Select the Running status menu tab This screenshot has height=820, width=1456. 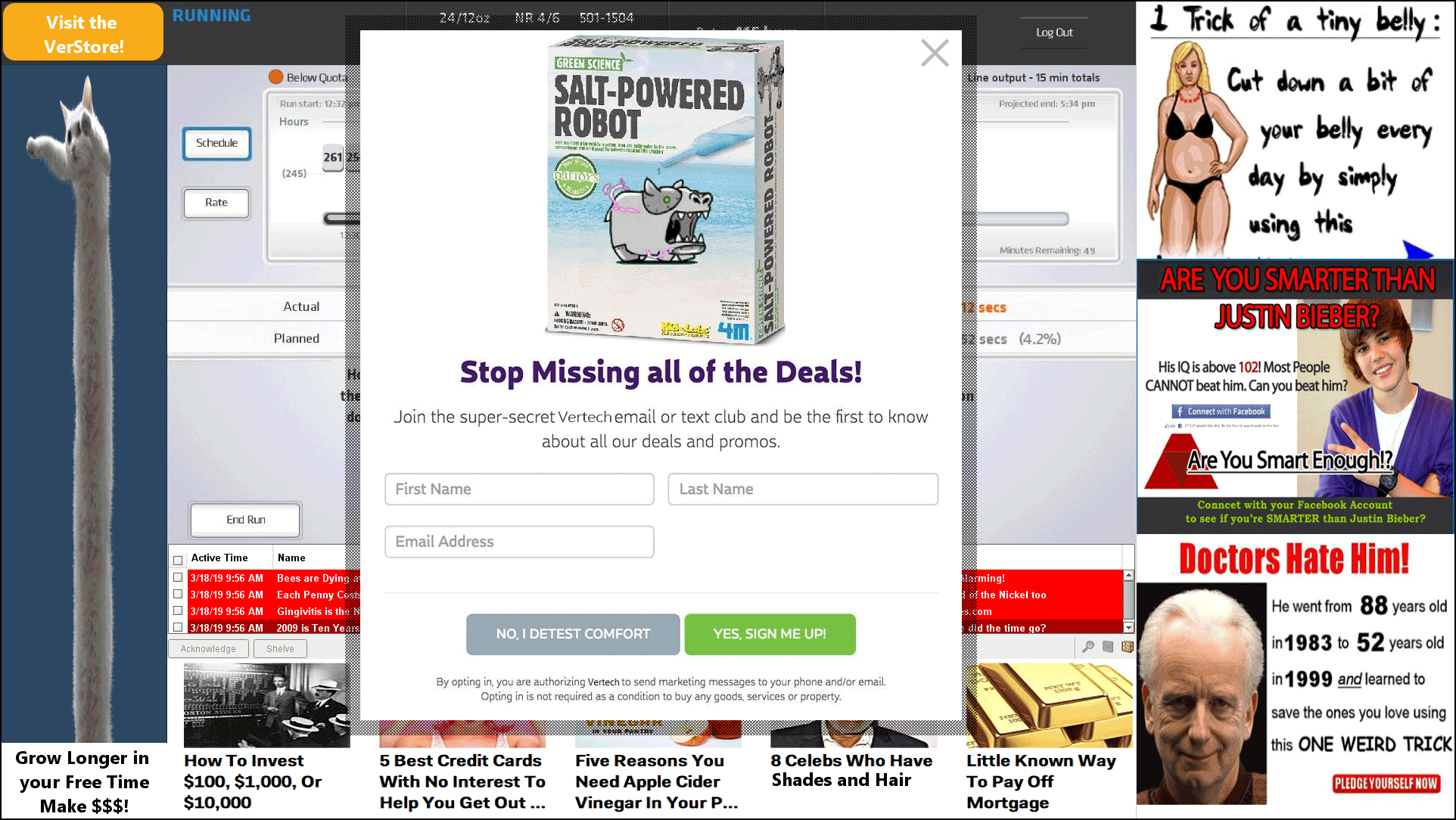tap(211, 14)
